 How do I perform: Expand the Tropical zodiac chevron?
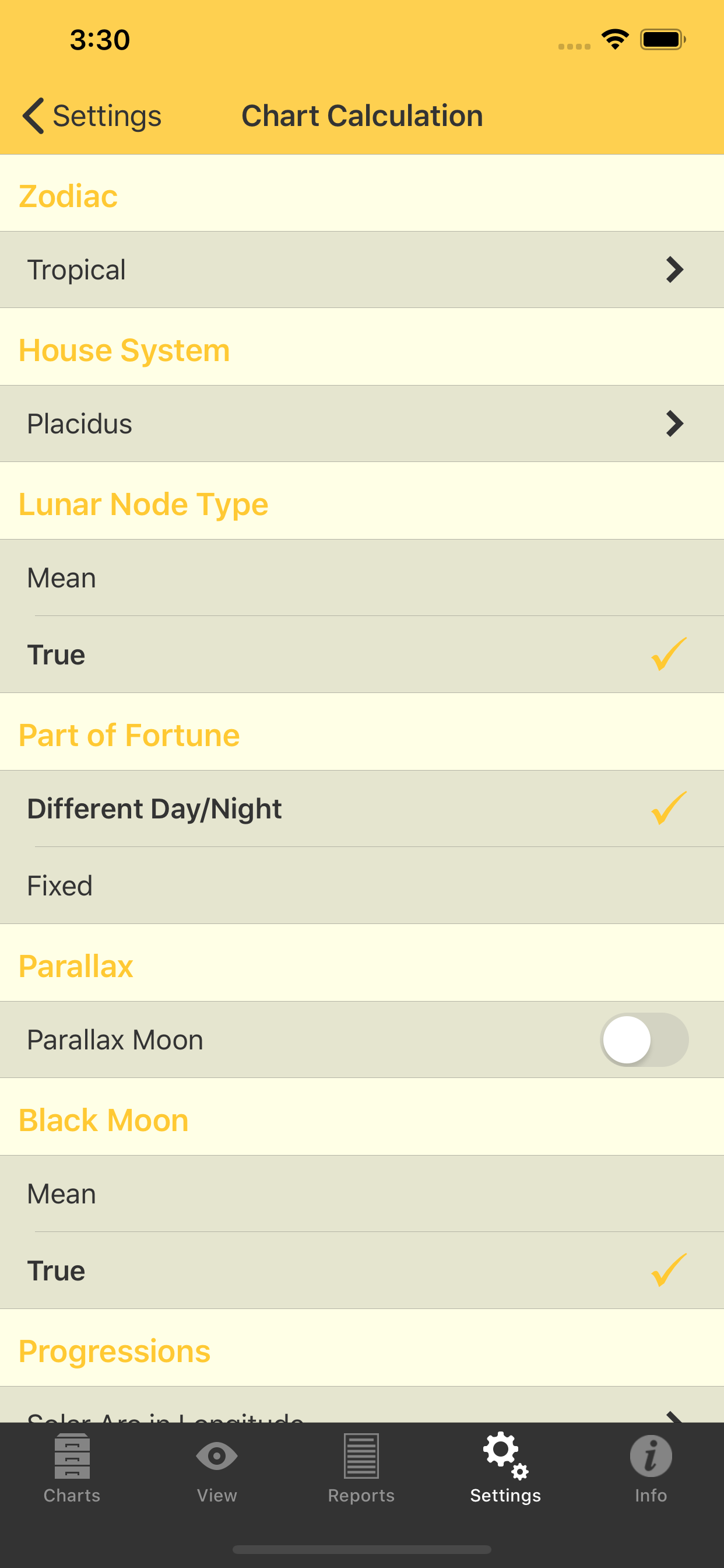coord(674,269)
